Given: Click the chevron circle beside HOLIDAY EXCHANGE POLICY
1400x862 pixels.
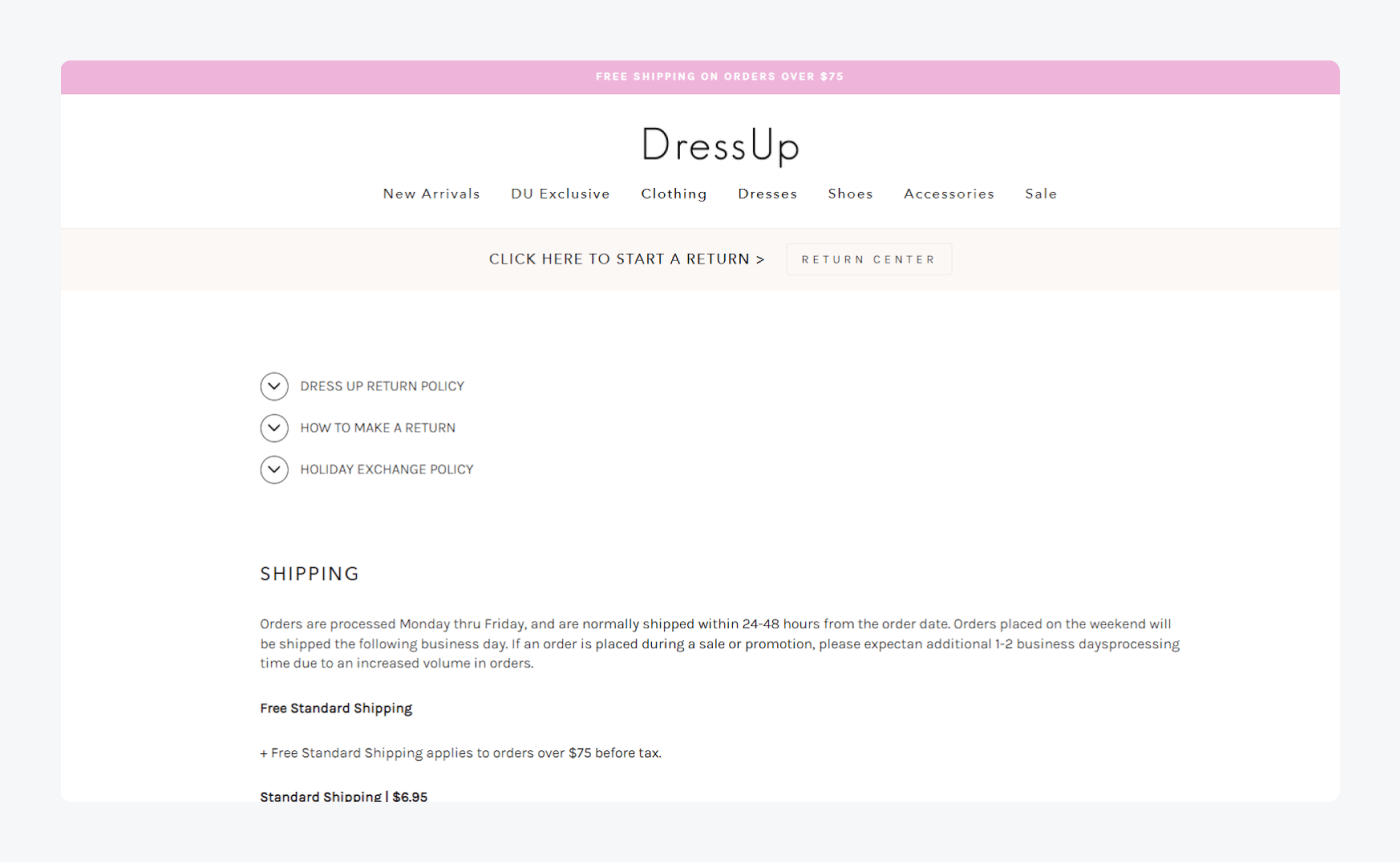Looking at the screenshot, I should click(274, 469).
